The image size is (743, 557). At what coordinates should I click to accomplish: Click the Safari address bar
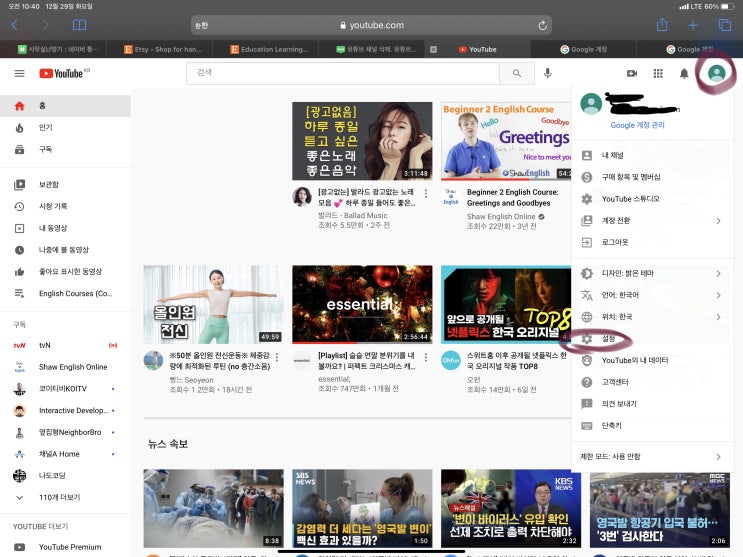[x=372, y=25]
